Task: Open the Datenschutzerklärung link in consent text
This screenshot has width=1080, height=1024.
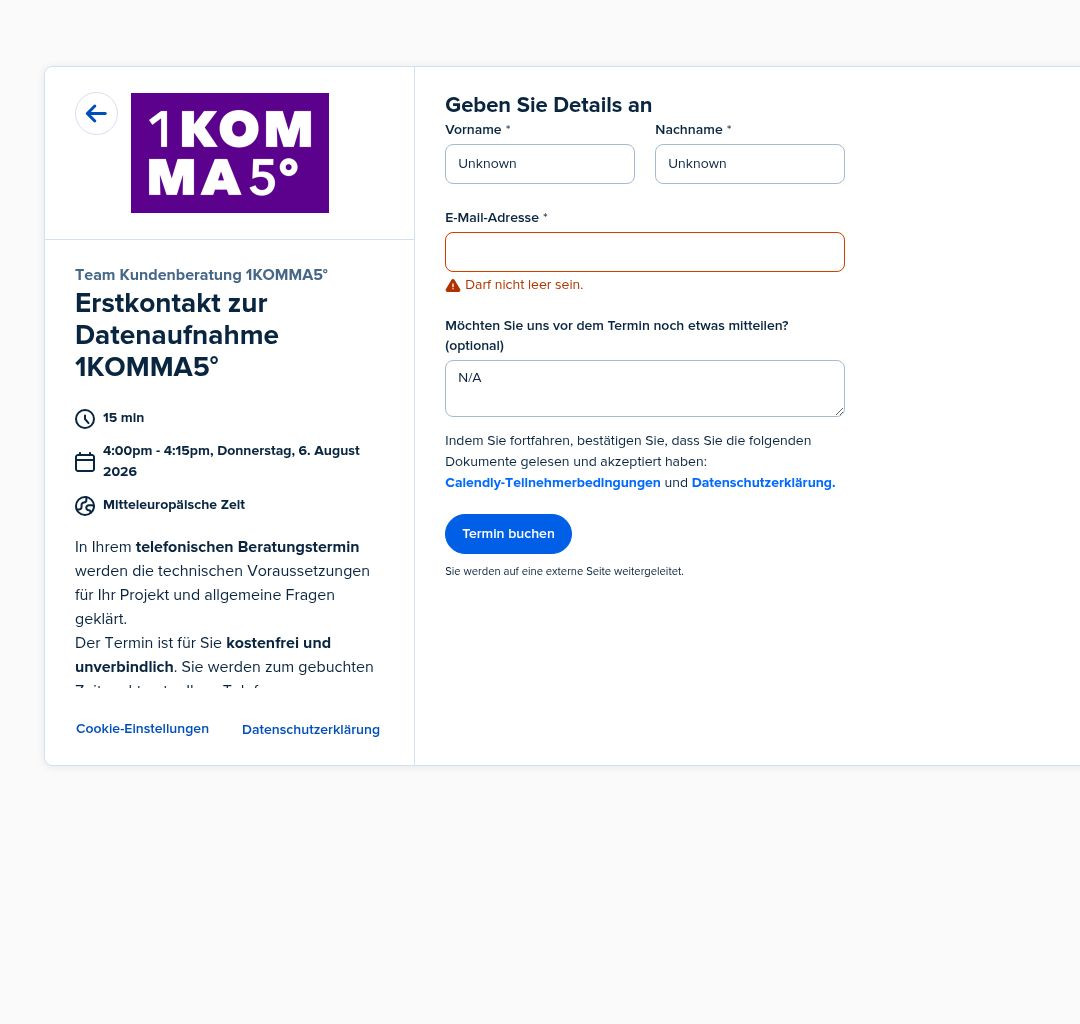Action: tap(763, 483)
